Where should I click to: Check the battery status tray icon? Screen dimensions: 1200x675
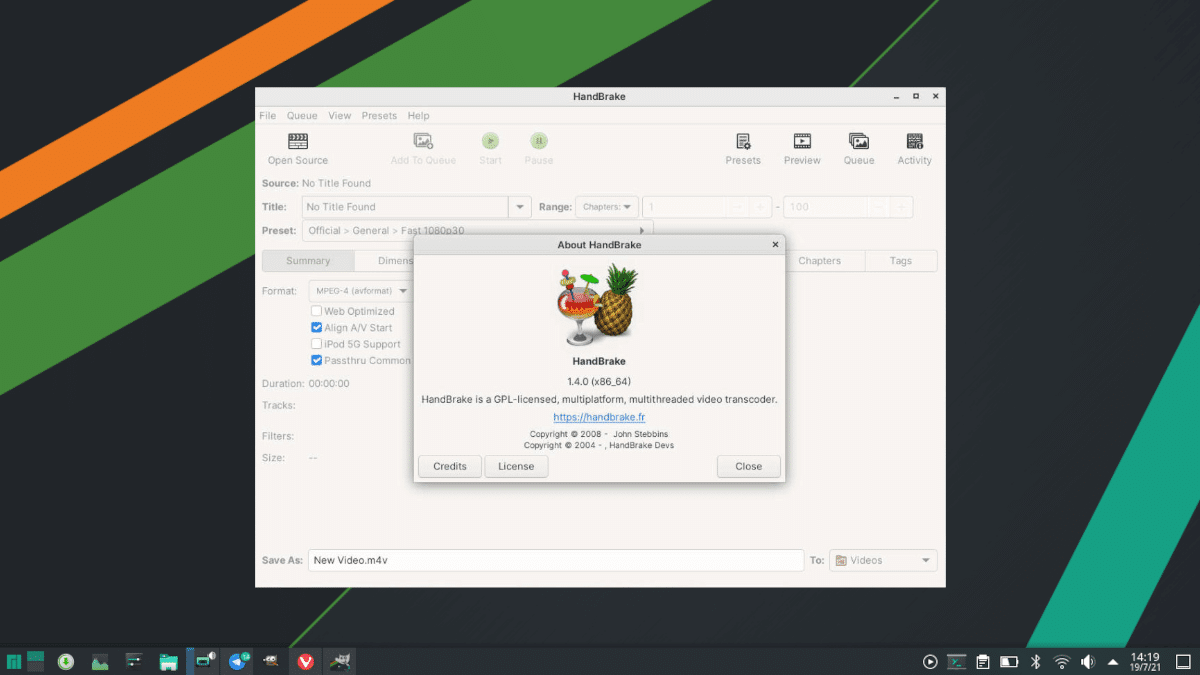1009,661
